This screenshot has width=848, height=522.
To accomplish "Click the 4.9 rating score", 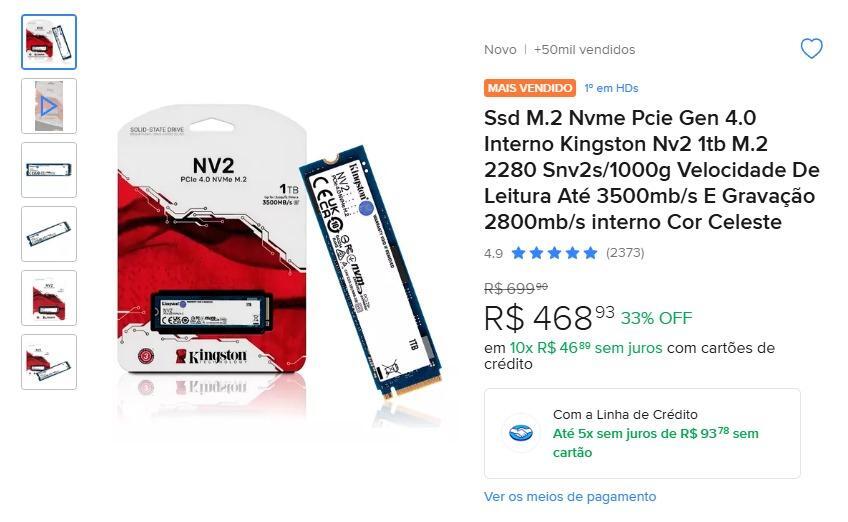I will coord(493,253).
